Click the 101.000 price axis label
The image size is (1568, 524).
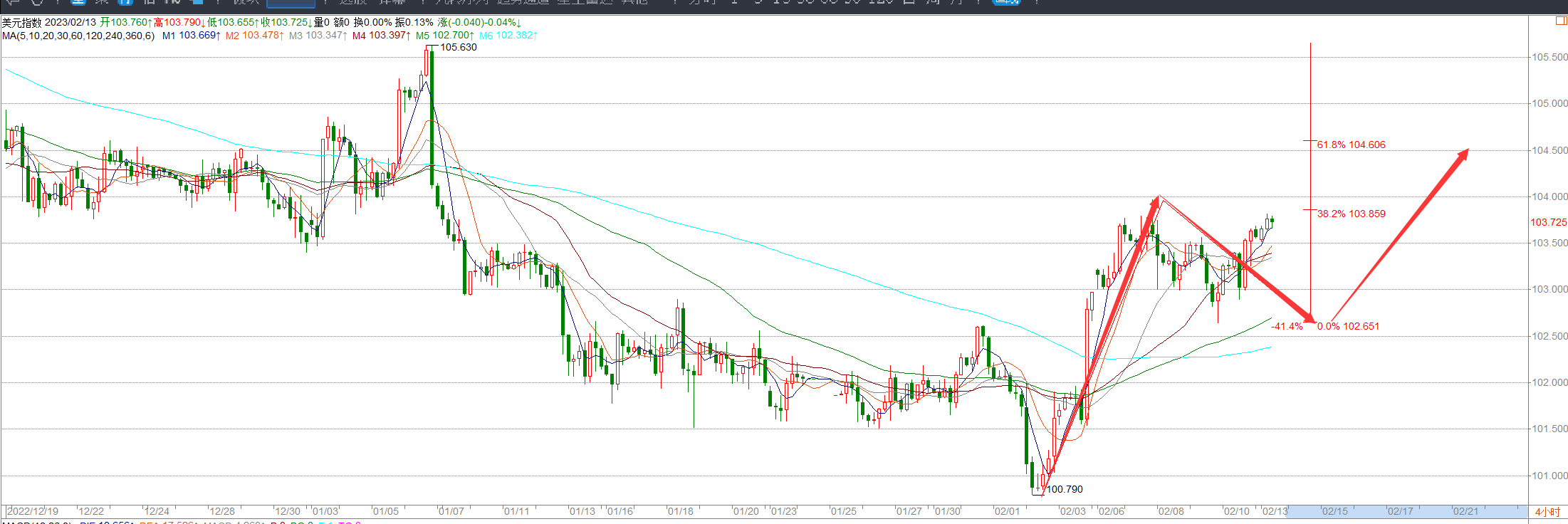pos(1549,476)
